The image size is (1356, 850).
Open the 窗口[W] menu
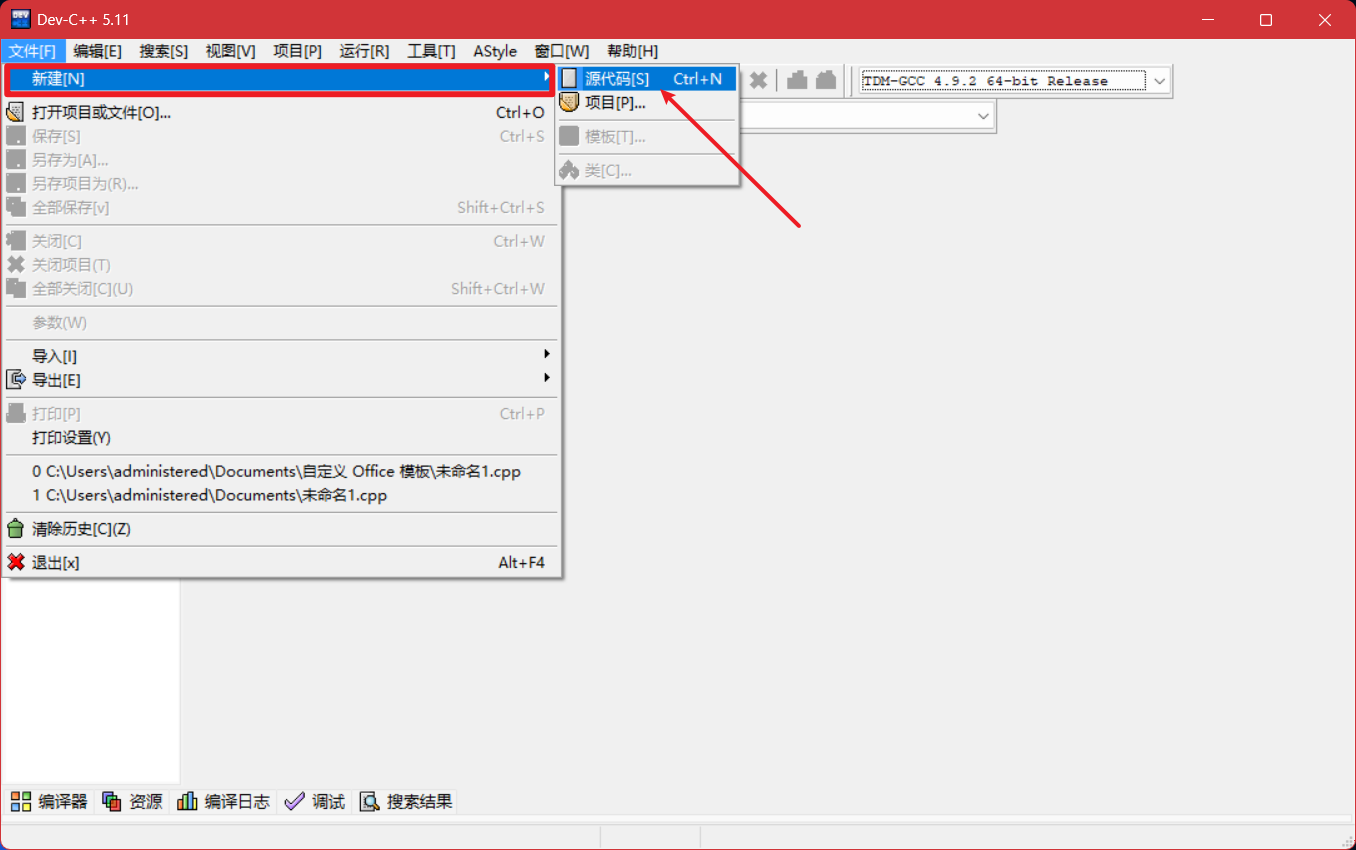coord(561,51)
